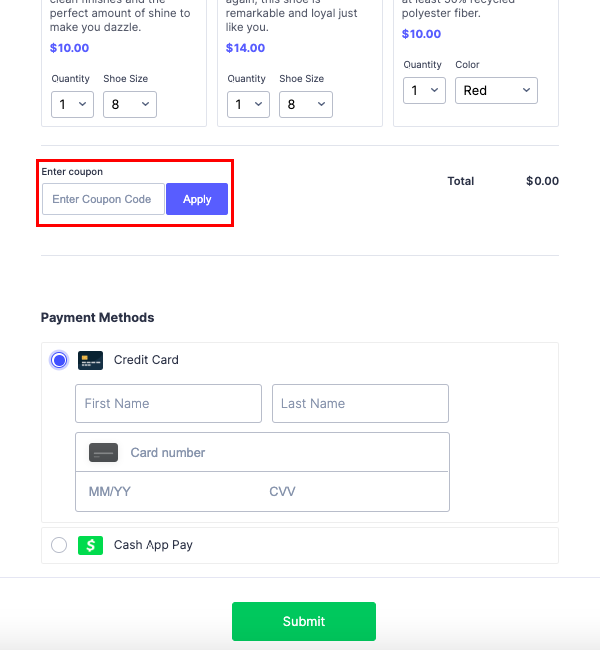Click the Apply coupon button
The height and width of the screenshot is (650, 600).
(x=197, y=199)
